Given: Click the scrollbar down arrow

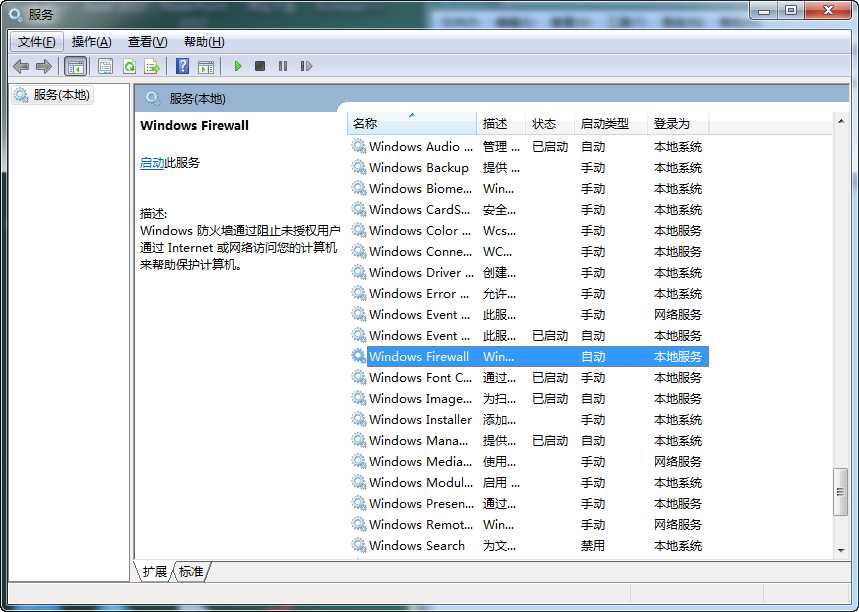Looking at the screenshot, I should (x=840, y=550).
